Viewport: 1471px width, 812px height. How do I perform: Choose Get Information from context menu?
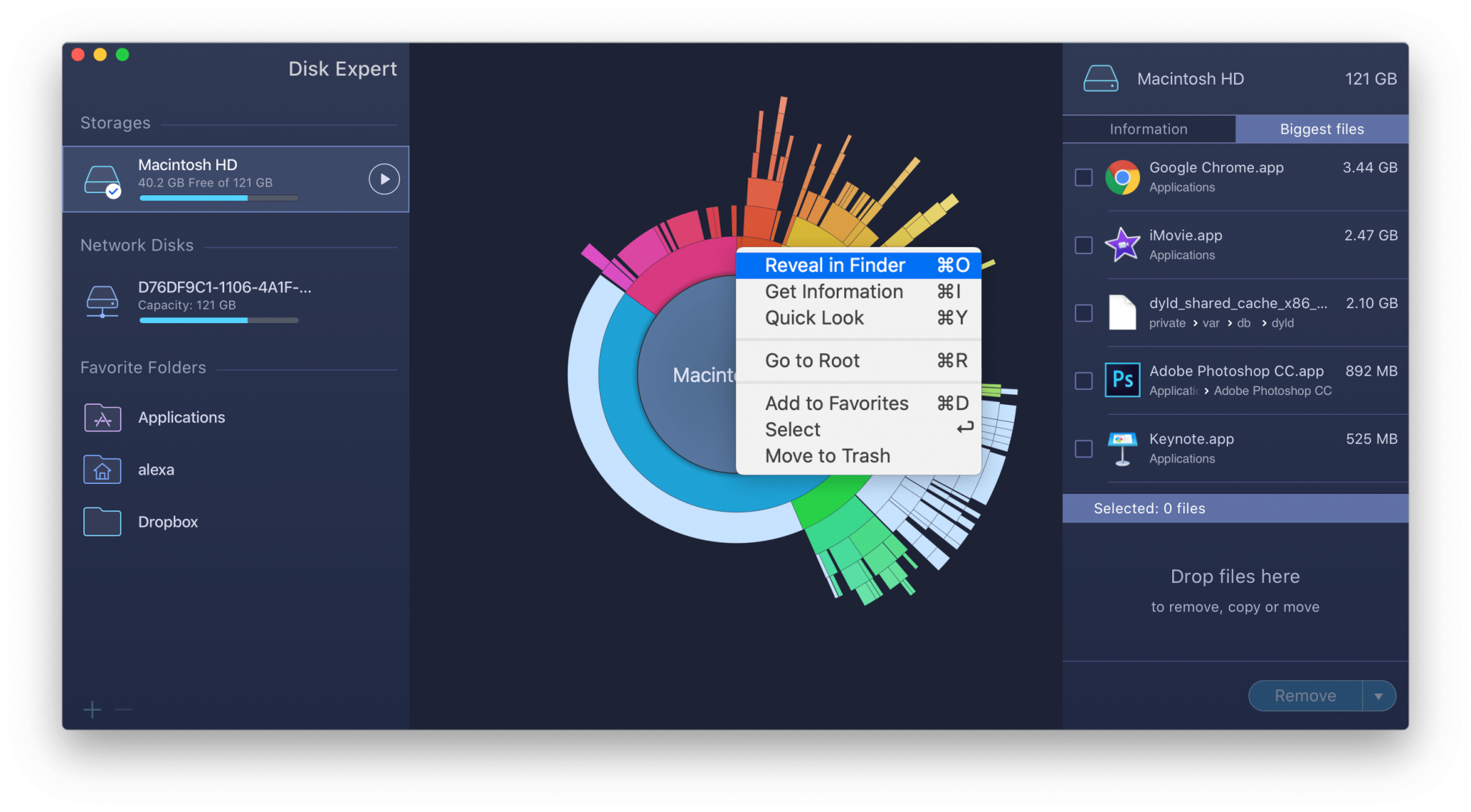point(858,291)
